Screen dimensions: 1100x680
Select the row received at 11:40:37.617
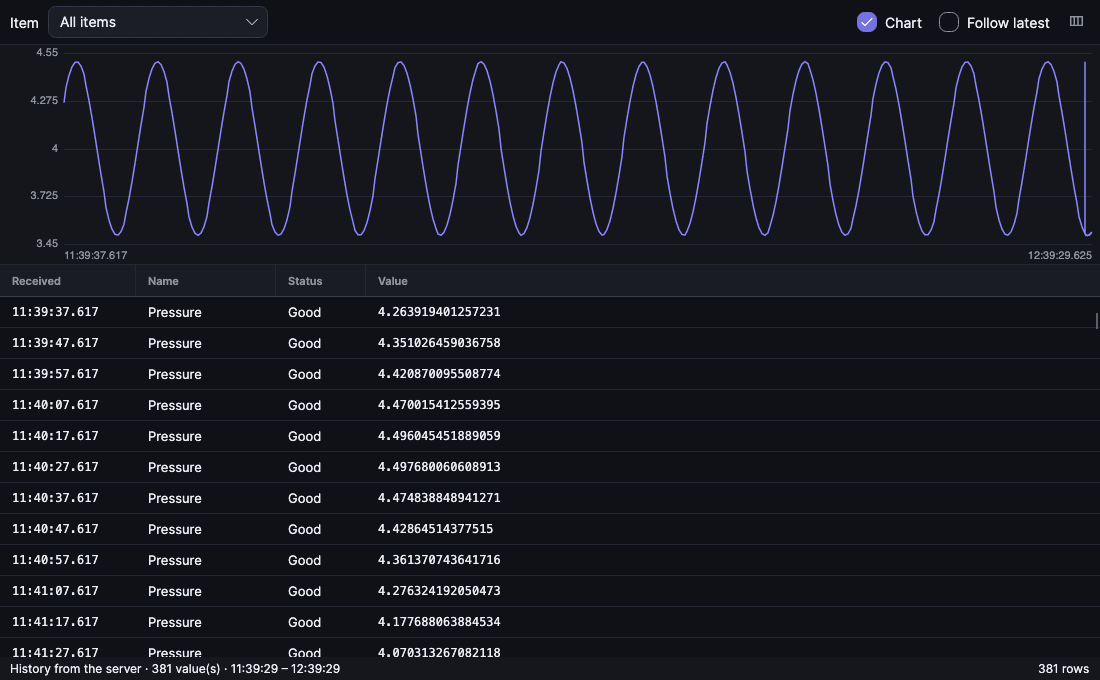click(550, 498)
